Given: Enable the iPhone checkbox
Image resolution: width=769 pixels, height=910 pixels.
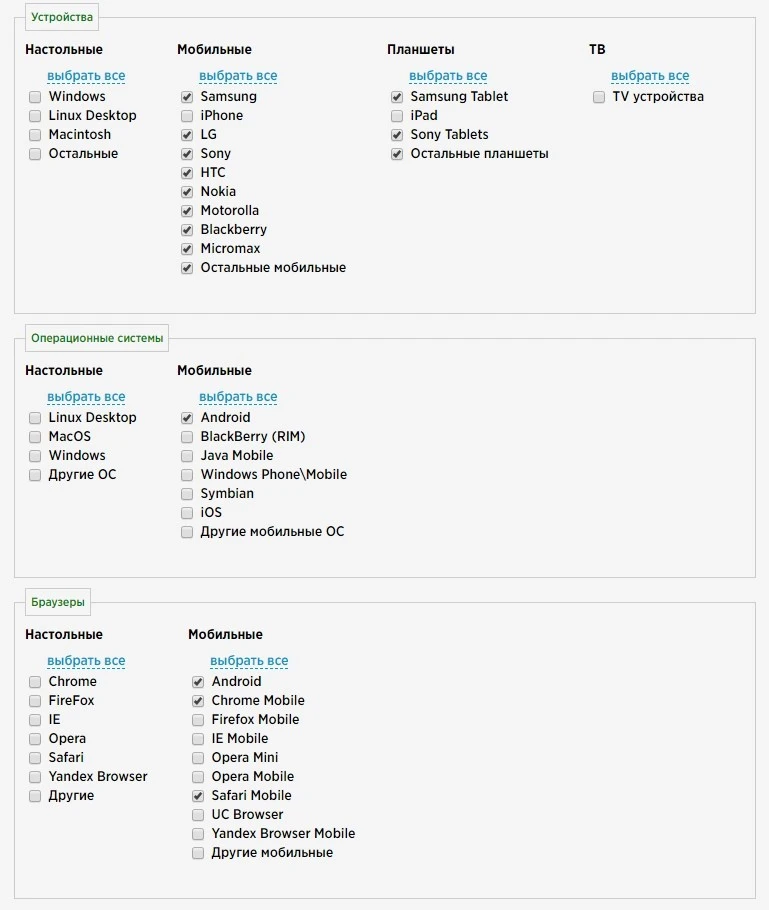Looking at the screenshot, I should (187, 116).
